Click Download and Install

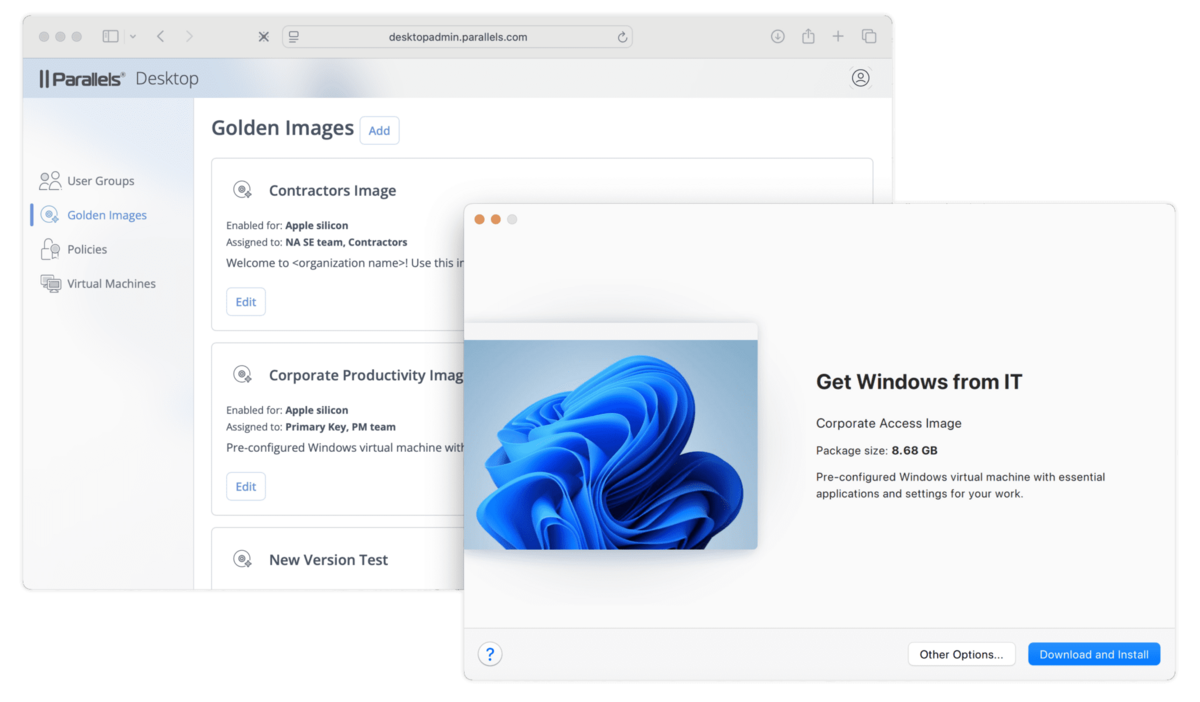[1094, 654]
